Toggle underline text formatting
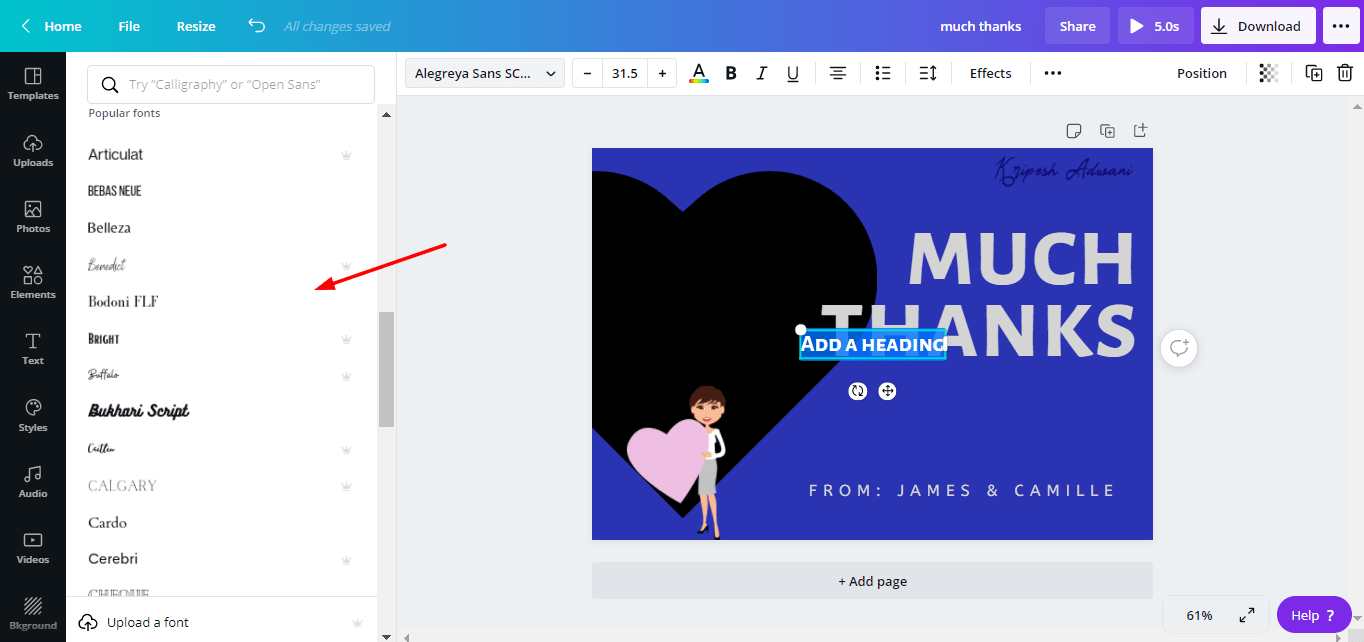The width and height of the screenshot is (1364, 642). click(793, 73)
